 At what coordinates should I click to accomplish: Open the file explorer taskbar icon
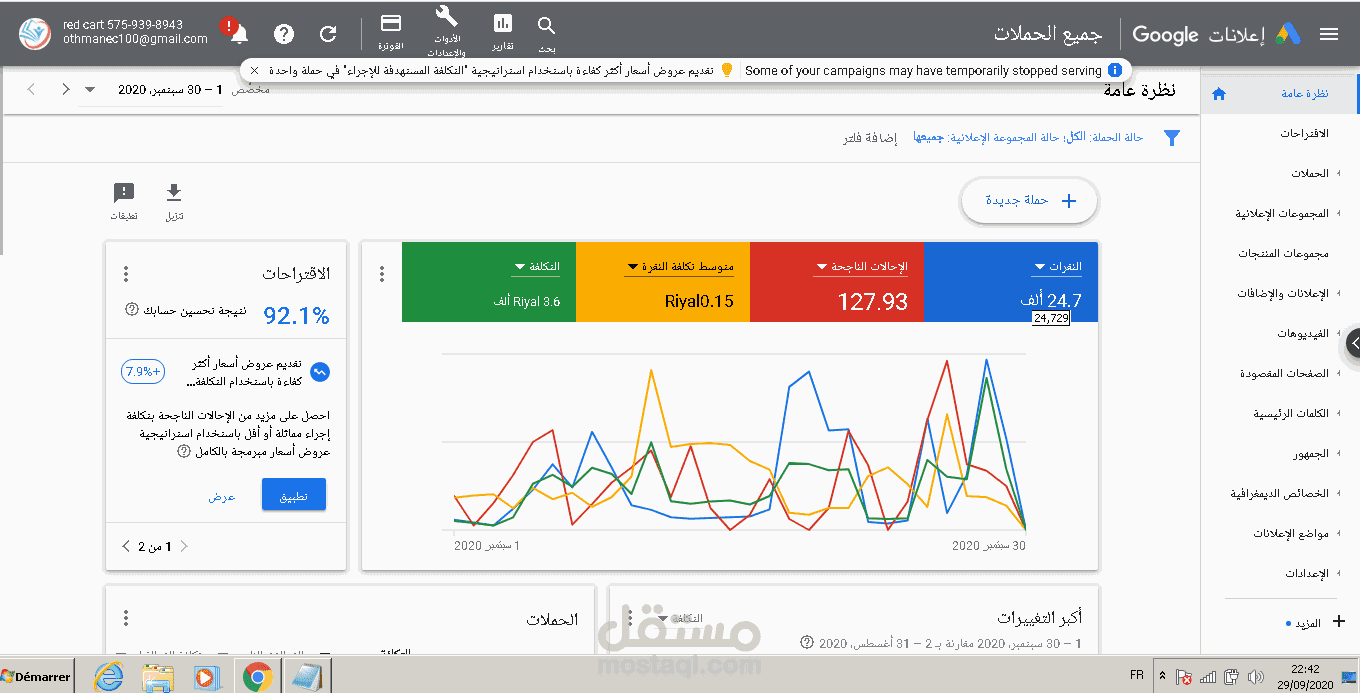(158, 677)
